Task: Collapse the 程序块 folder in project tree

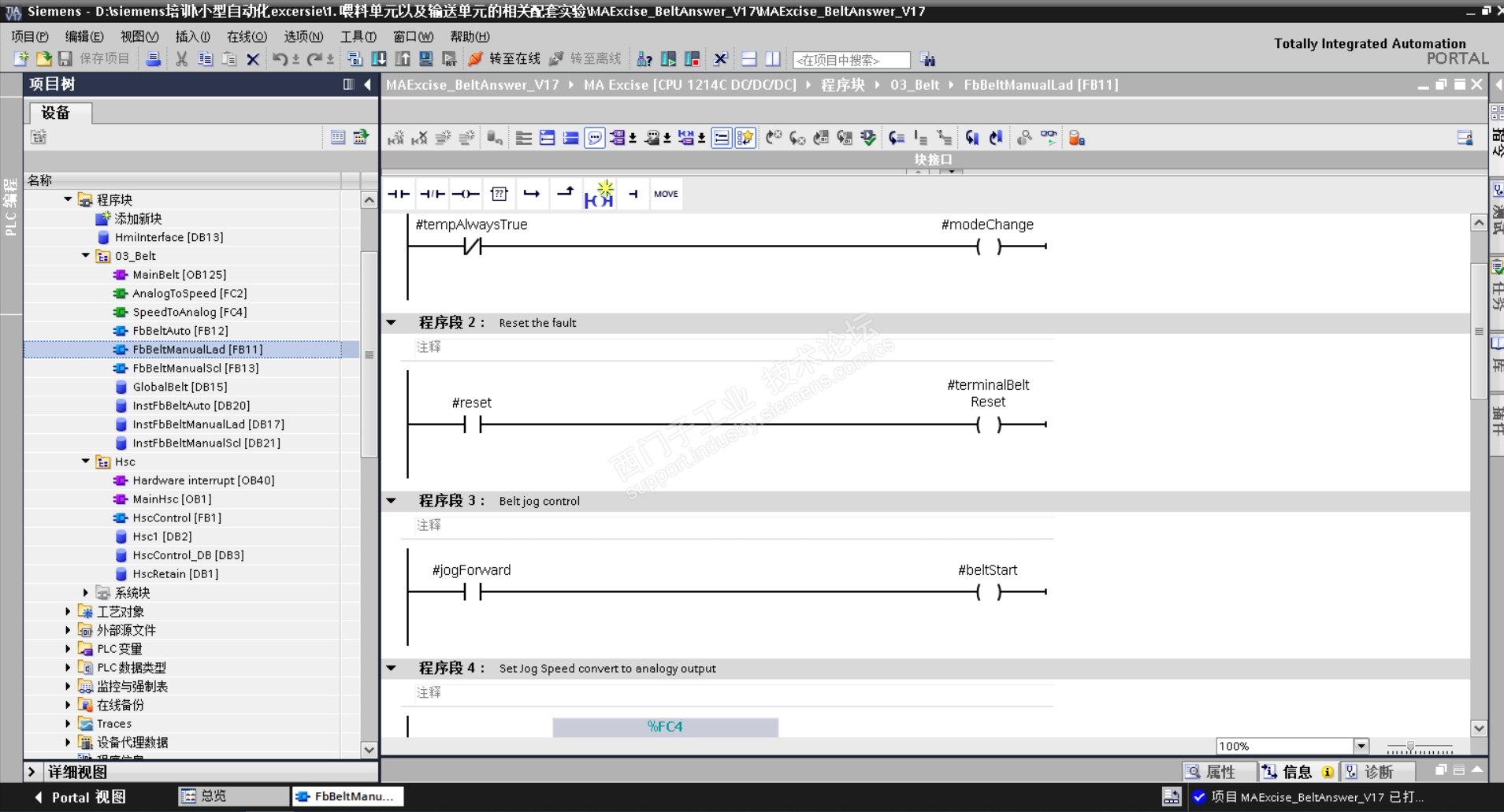Action: point(68,199)
